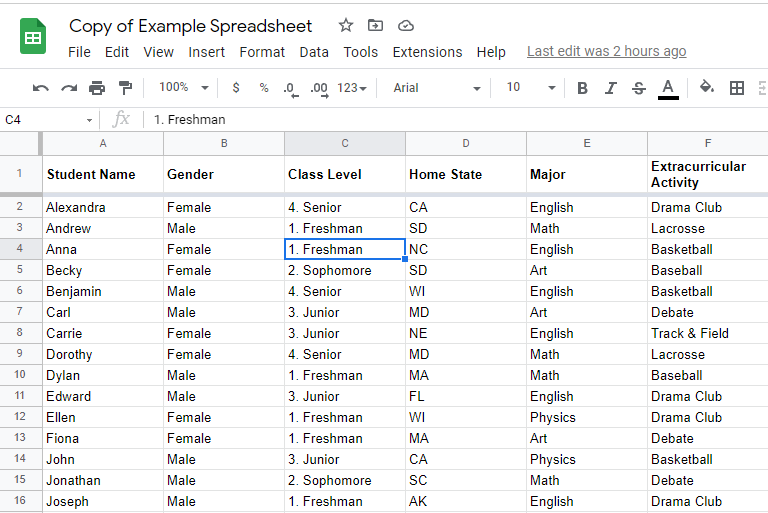
Task: Open the font size 10 dropdown
Action: [528, 88]
